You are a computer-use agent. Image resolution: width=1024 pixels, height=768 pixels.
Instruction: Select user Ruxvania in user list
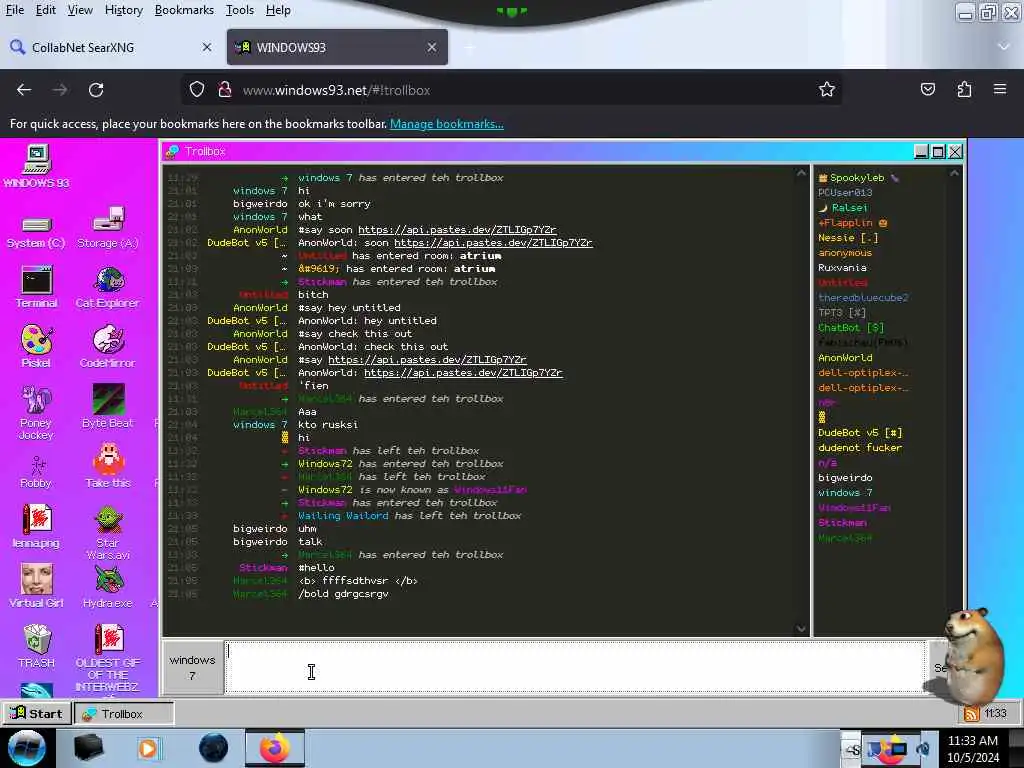click(x=842, y=268)
